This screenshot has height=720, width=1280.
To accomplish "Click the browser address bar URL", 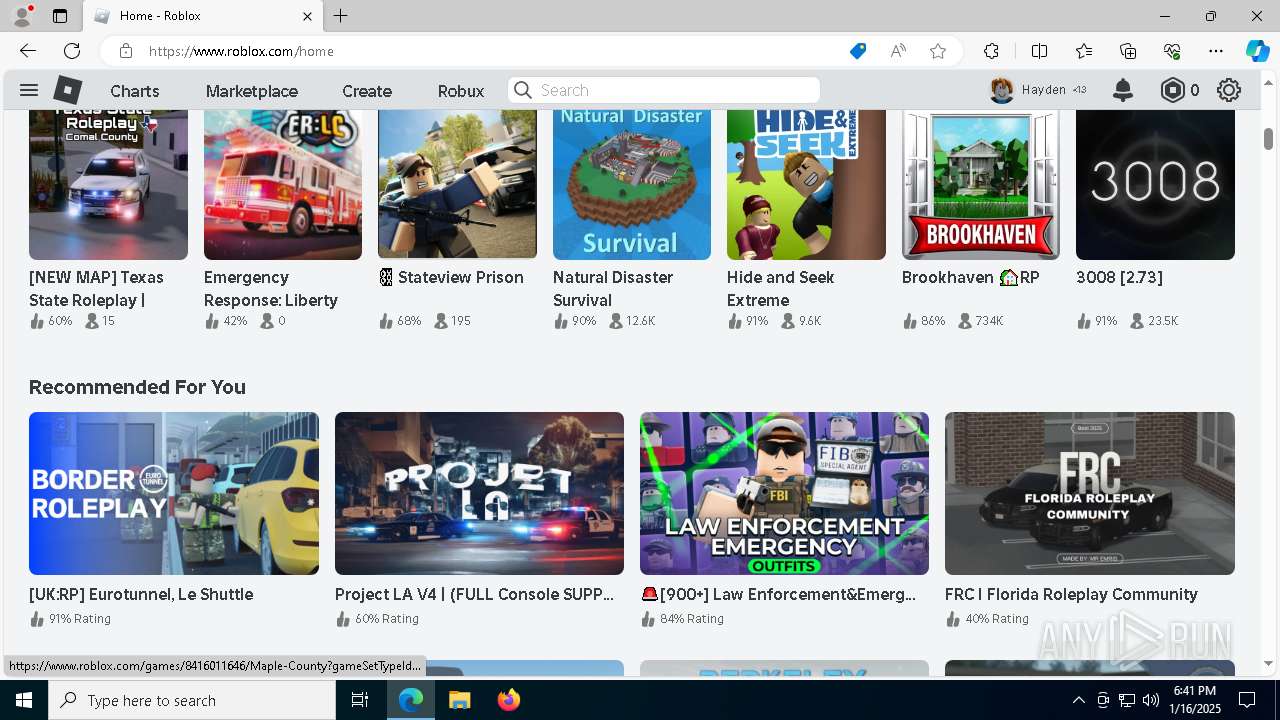I will [x=241, y=51].
